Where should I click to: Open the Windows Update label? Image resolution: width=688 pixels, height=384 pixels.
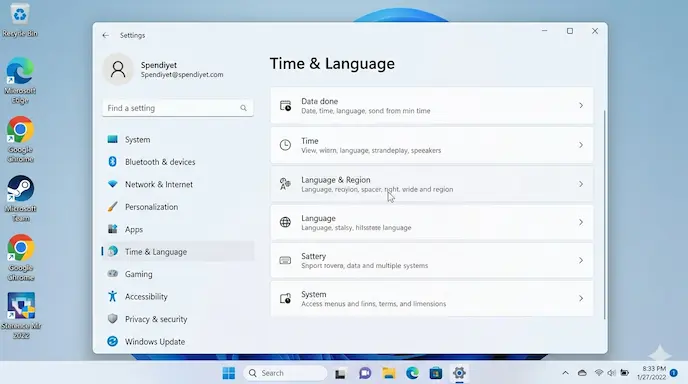tap(155, 341)
